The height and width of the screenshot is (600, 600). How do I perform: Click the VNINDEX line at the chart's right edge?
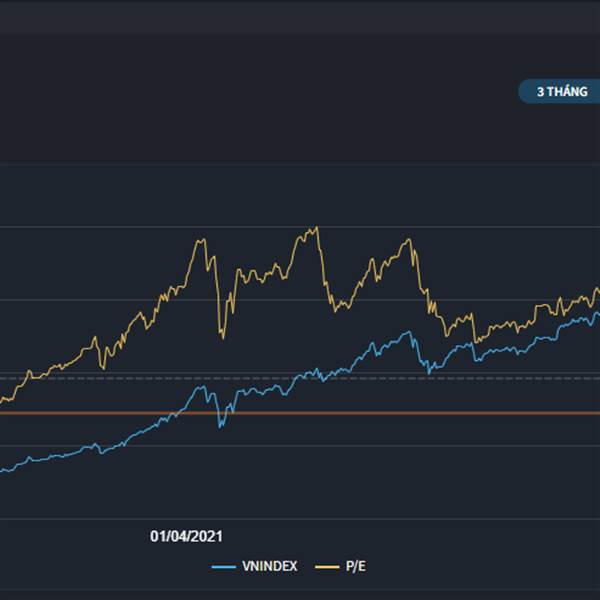[x=596, y=312]
